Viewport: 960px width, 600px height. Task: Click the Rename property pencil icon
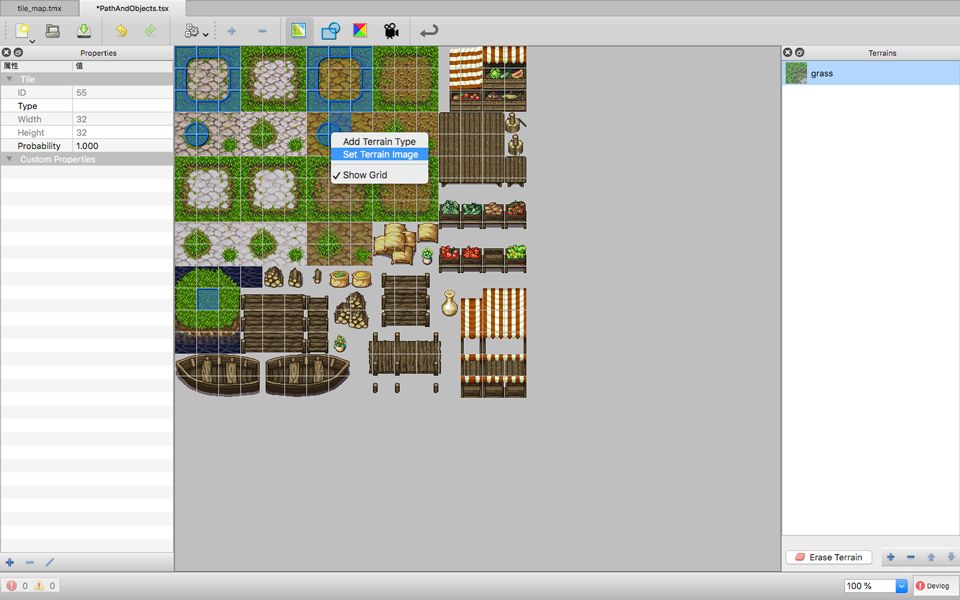click(50, 562)
